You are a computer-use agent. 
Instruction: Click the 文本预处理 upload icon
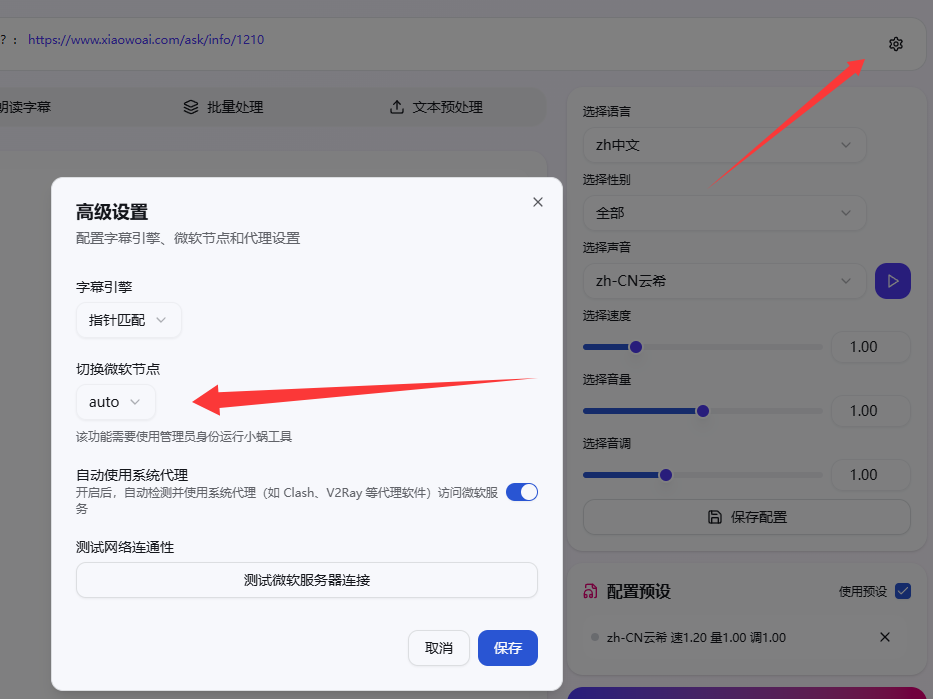click(x=397, y=107)
